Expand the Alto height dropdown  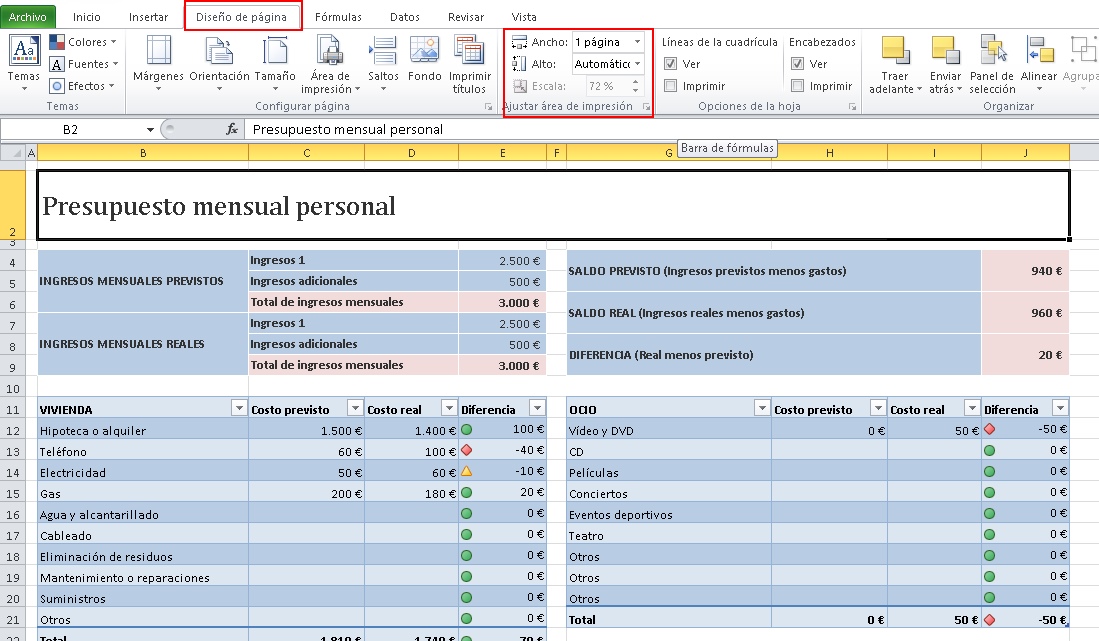(638, 64)
